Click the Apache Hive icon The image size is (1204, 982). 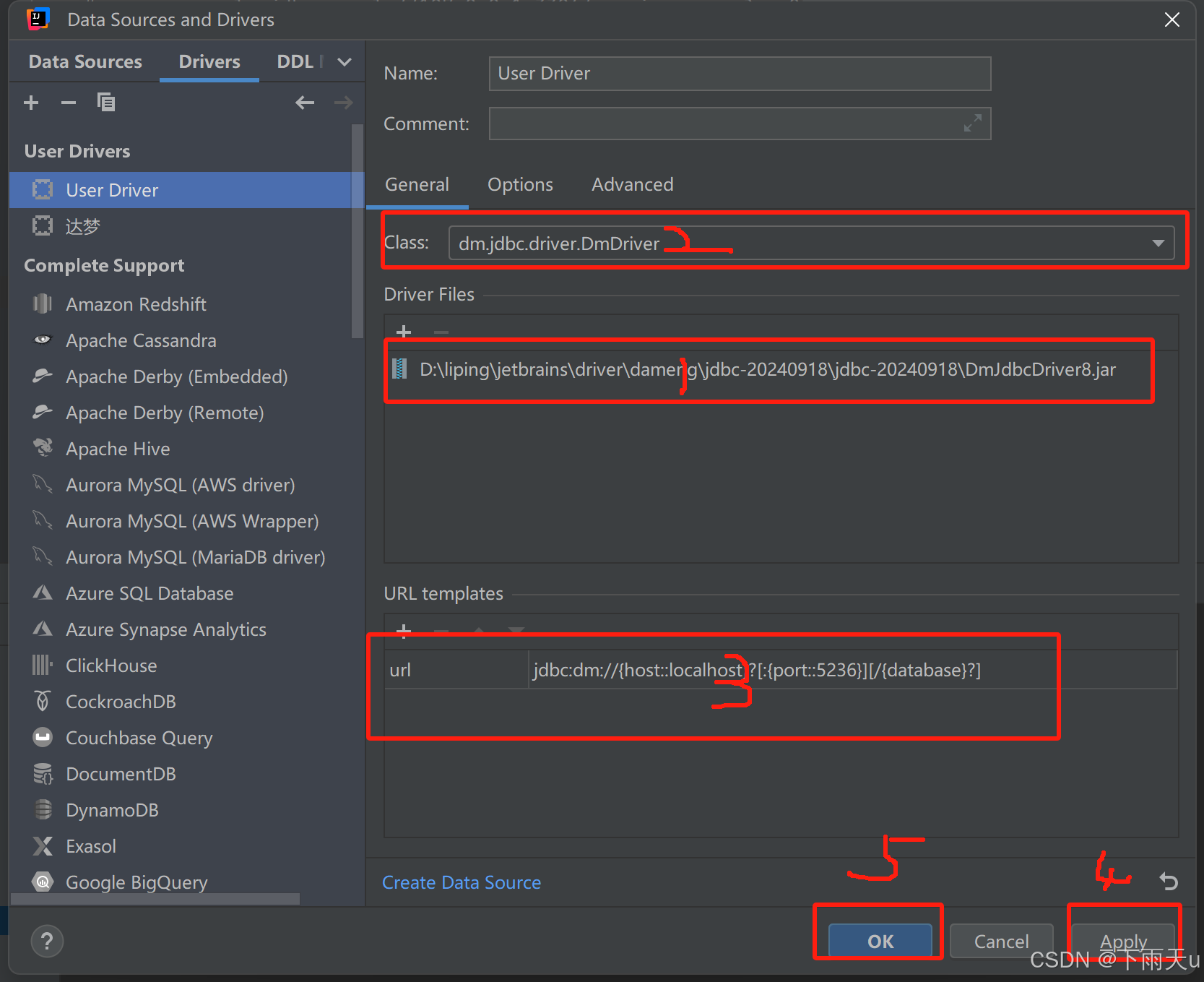point(43,448)
